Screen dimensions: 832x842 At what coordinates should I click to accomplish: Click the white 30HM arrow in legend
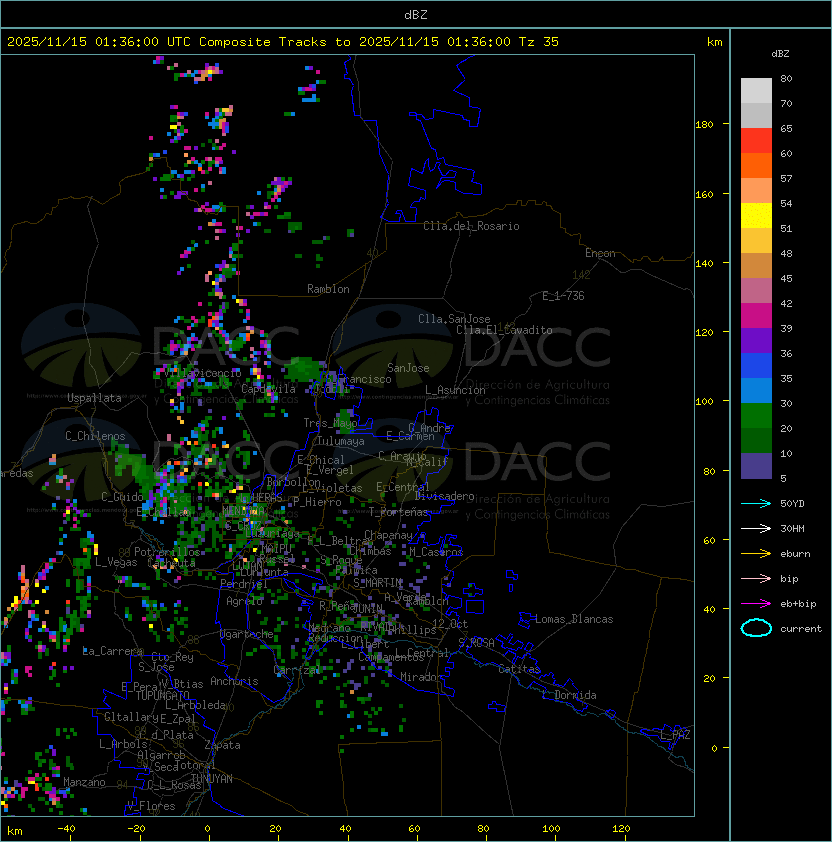click(756, 528)
